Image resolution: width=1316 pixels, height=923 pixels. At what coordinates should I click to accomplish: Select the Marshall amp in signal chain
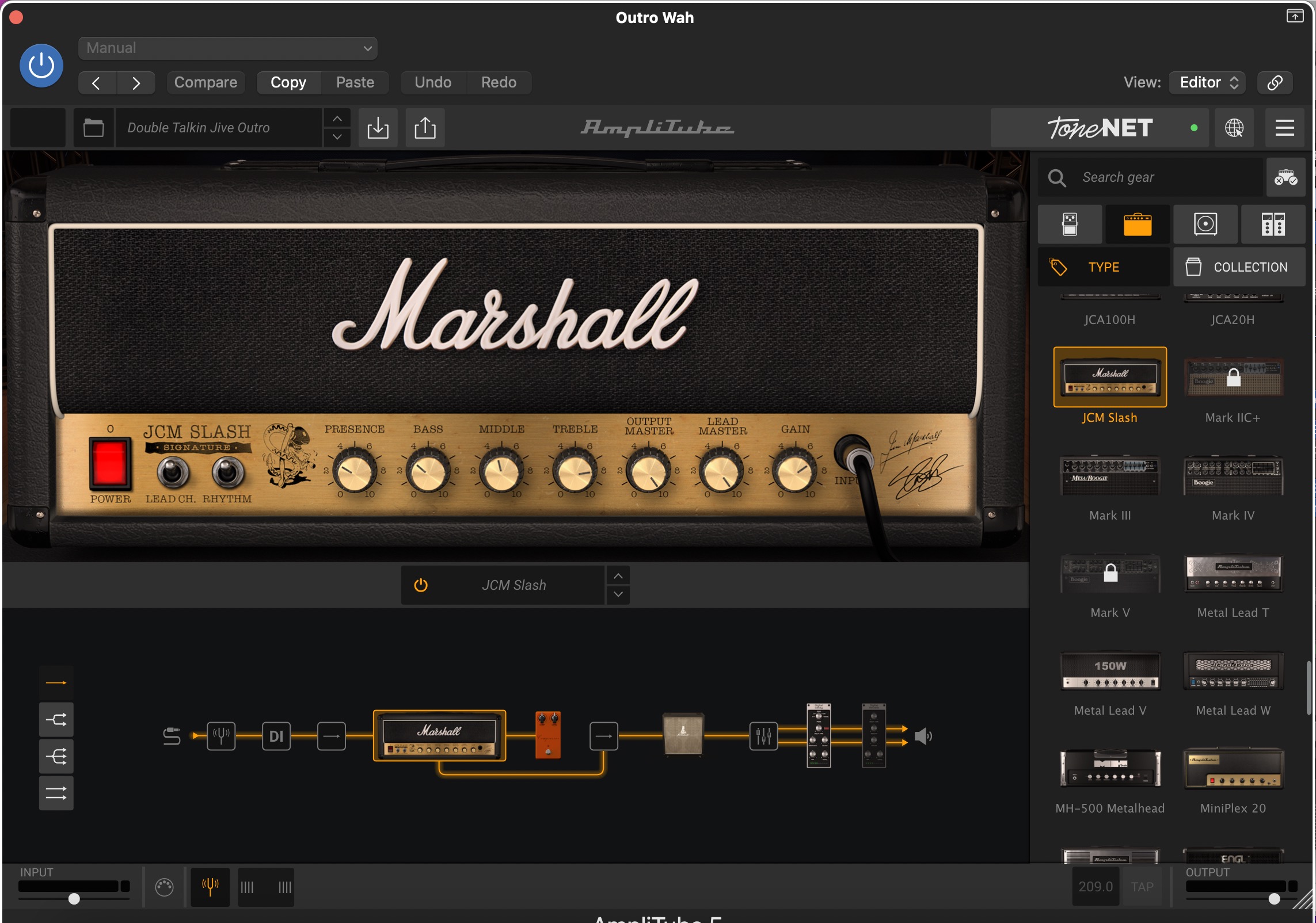click(440, 736)
